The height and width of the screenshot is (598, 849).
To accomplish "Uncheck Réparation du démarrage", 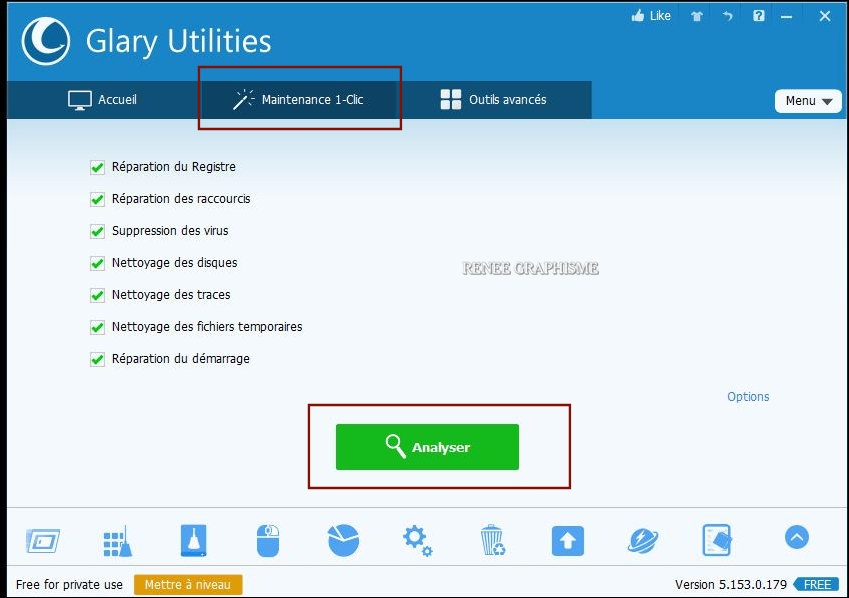I will 97,359.
